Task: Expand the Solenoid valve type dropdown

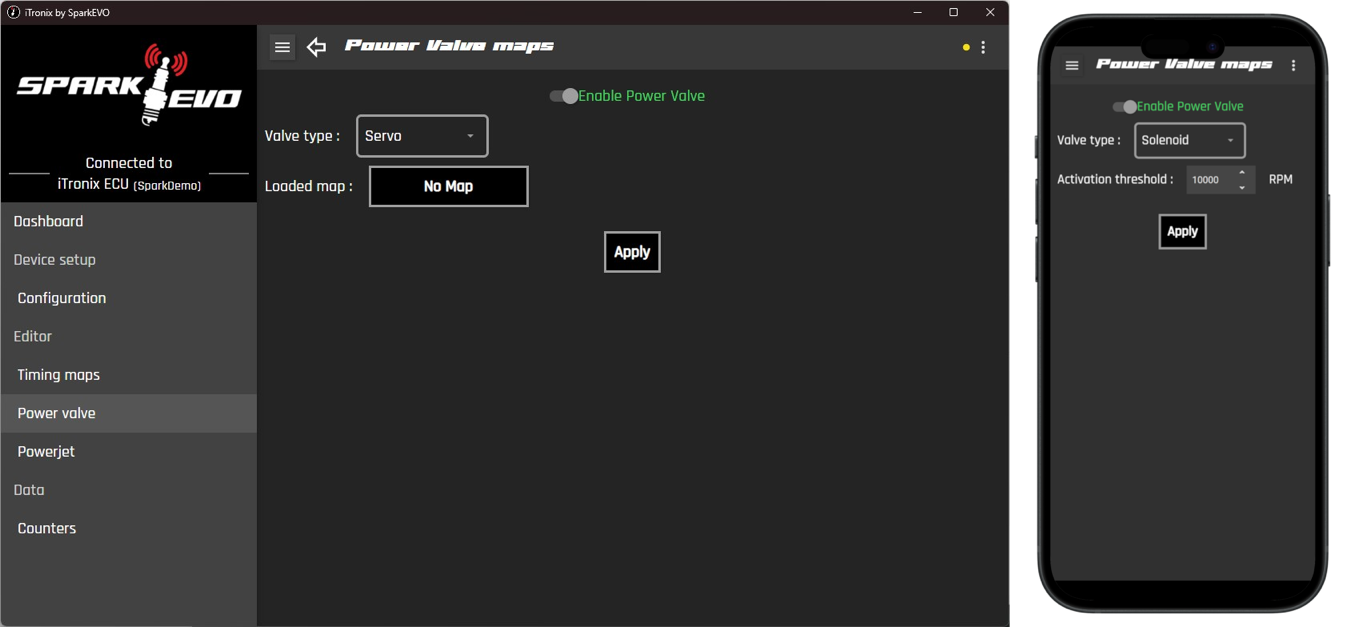Action: pyautogui.click(x=1189, y=141)
